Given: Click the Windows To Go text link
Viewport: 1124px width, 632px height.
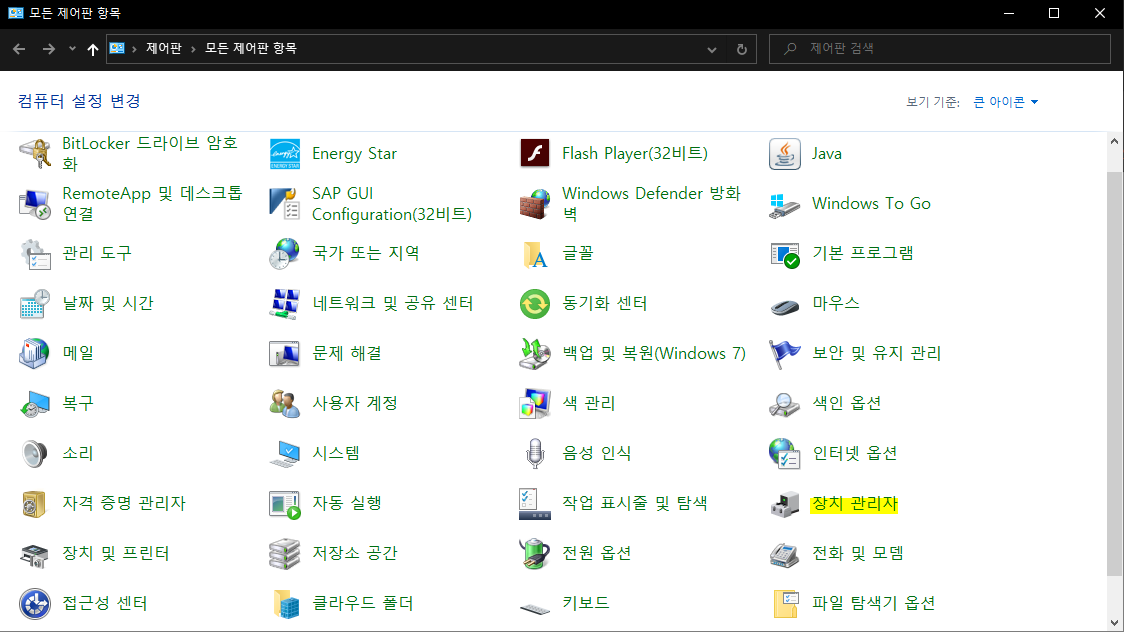Looking at the screenshot, I should click(x=871, y=204).
